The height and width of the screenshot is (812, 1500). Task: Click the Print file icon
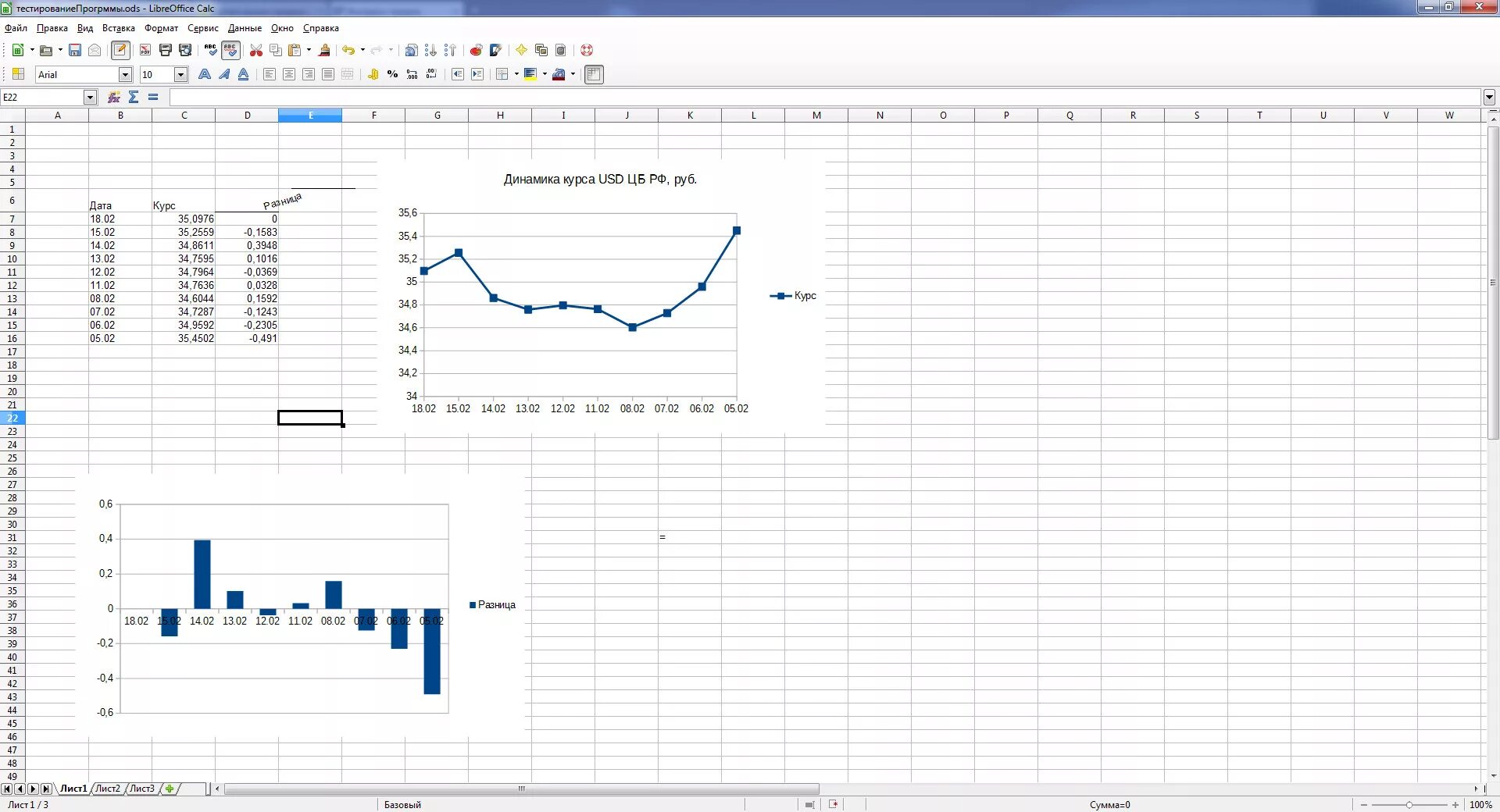(x=165, y=50)
